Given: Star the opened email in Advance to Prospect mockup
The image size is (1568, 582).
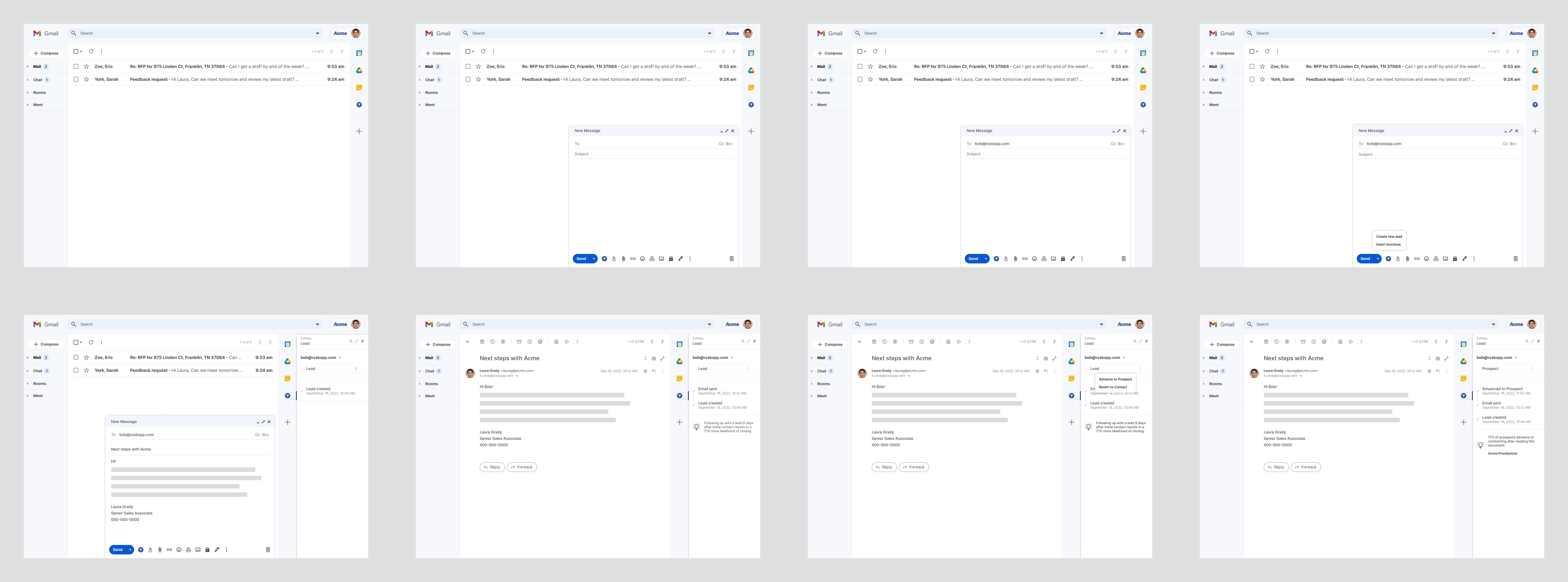Looking at the screenshot, I should 1037,371.
